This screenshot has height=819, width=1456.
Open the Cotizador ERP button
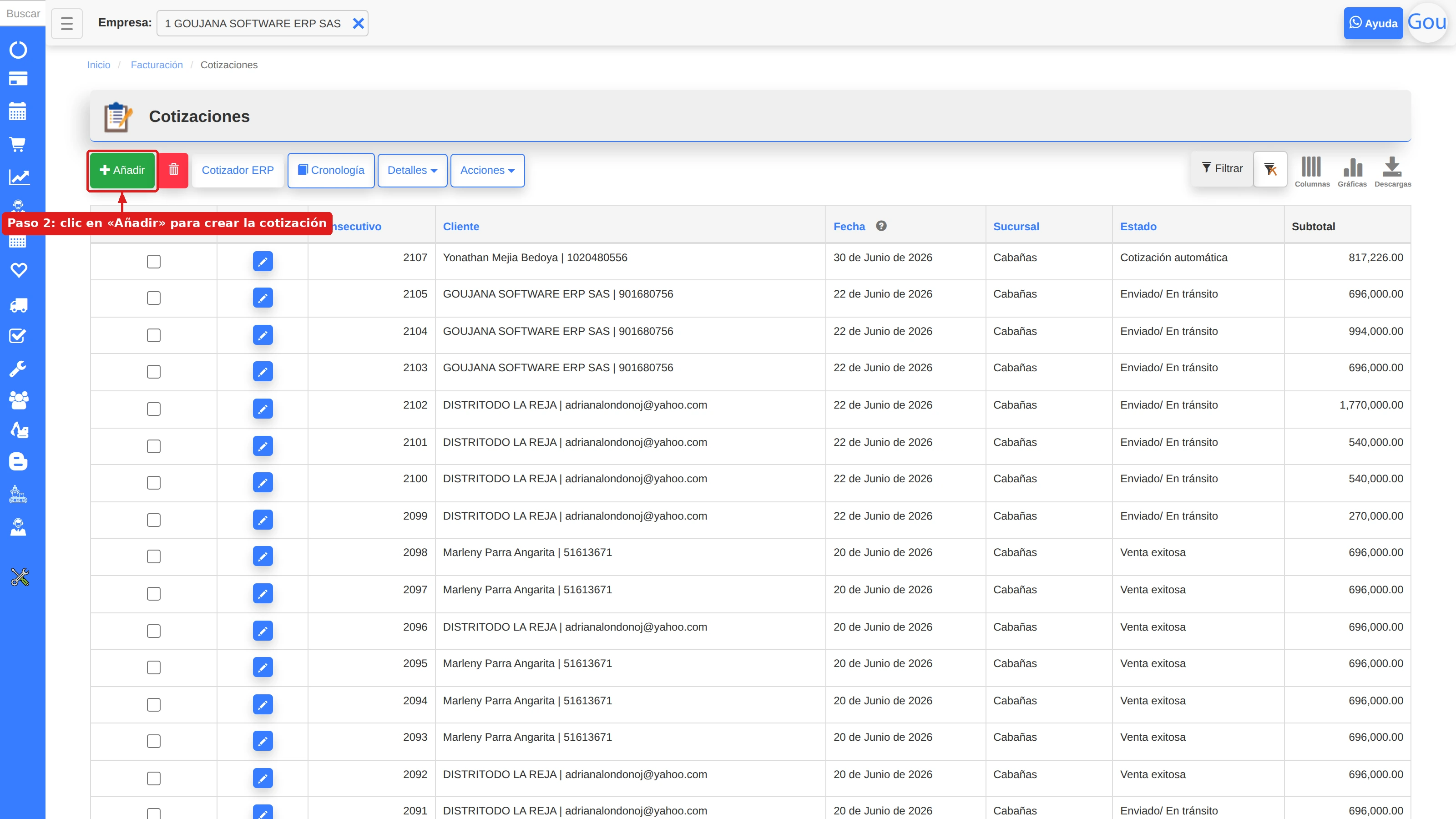coord(238,170)
